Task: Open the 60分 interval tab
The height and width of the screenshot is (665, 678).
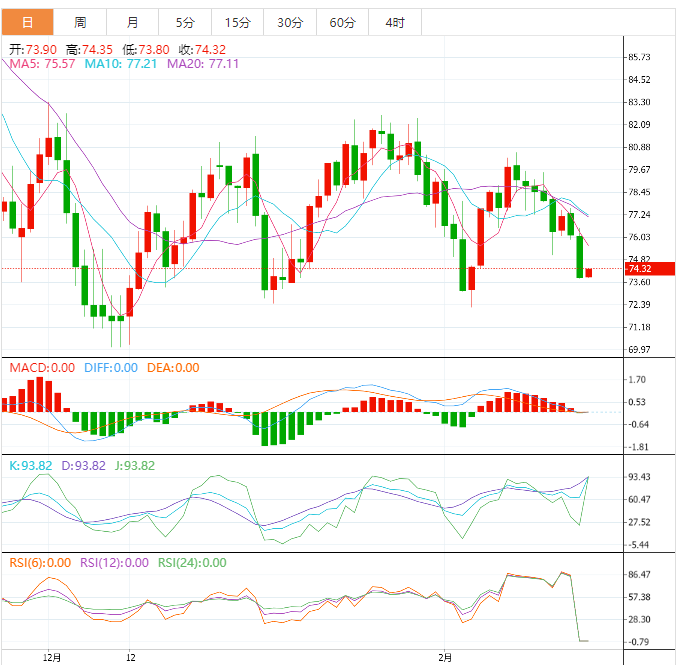Action: click(342, 22)
